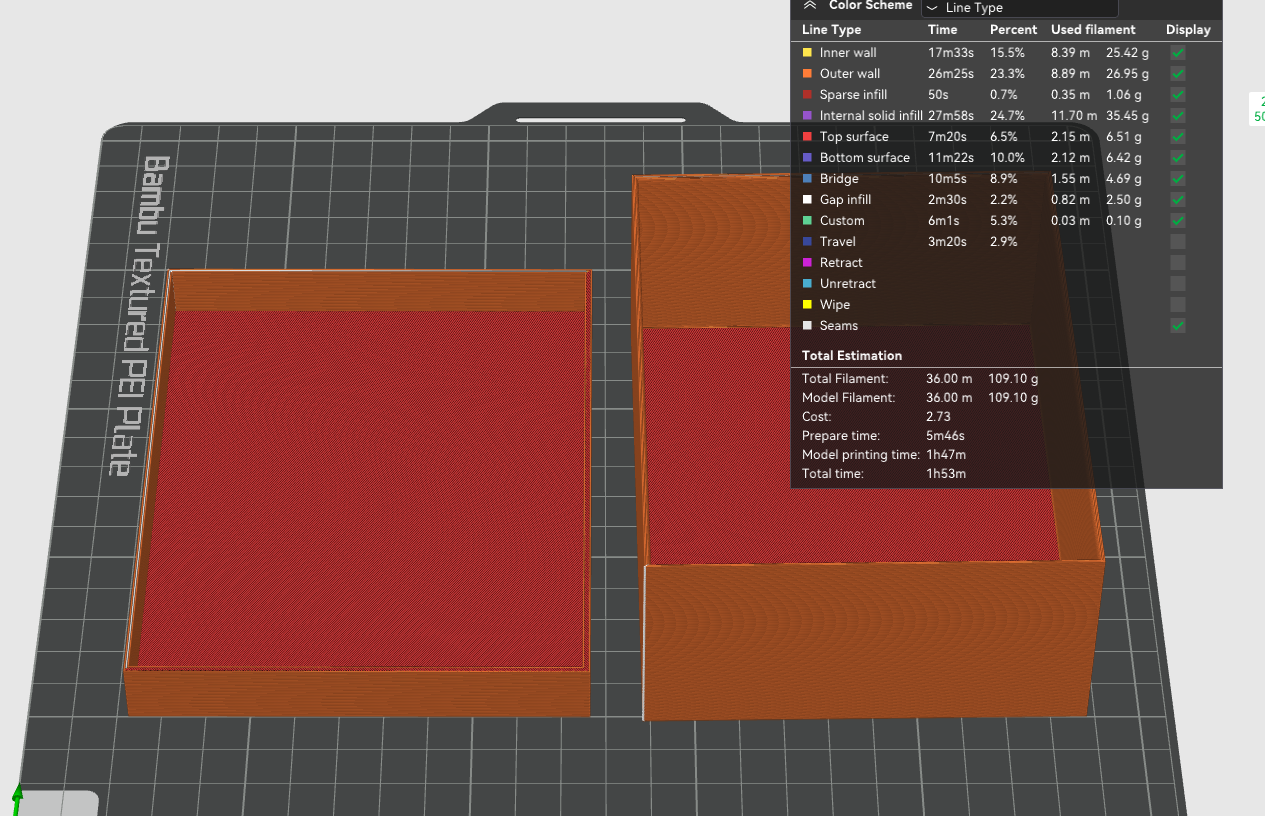This screenshot has height=816, width=1265.
Task: Hide Top surface lines via checkbox
Action: [1178, 136]
